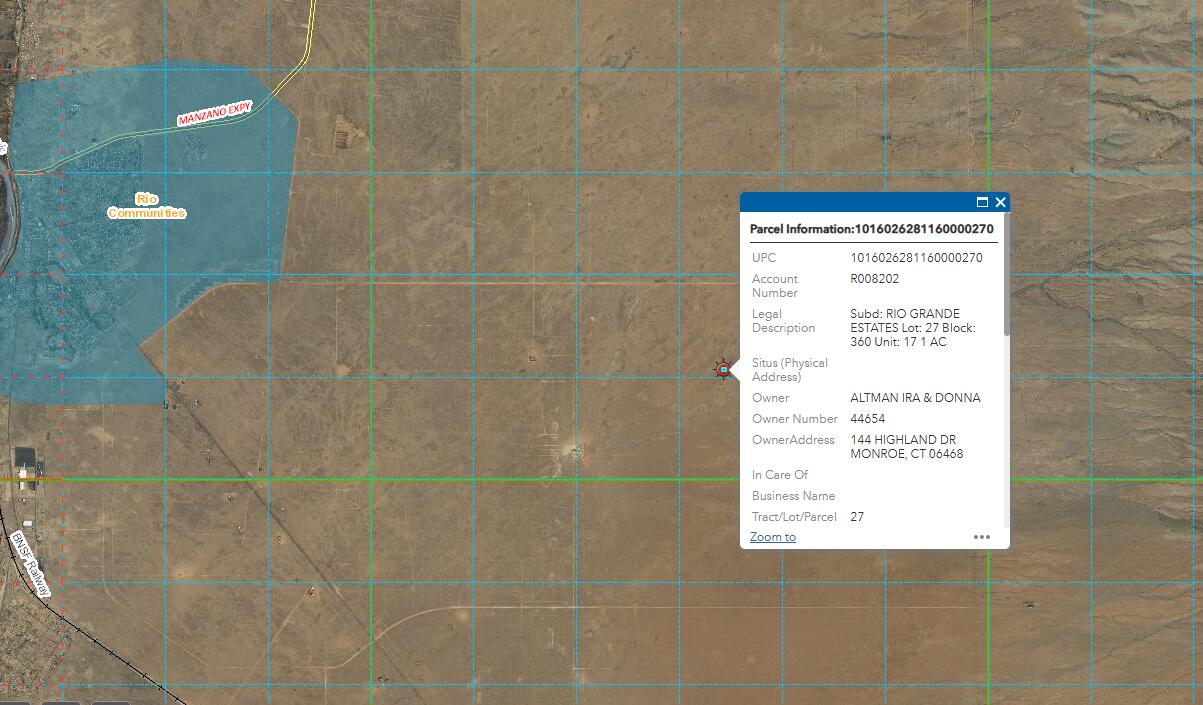
Task: Click the OwnerAddress 144 HIGHLAND DR text
Action: pyautogui.click(x=903, y=439)
